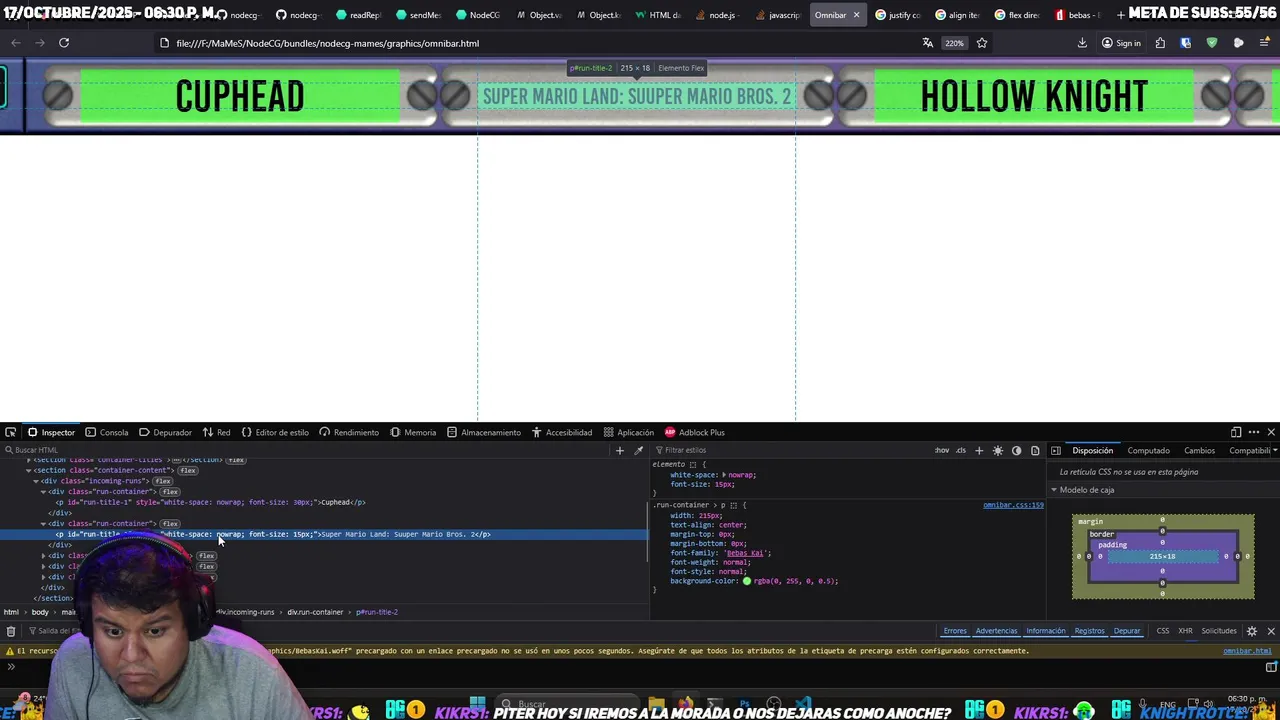This screenshot has width=1280, height=720.
Task: Open the browser hamburger menu
Action: point(1265,43)
